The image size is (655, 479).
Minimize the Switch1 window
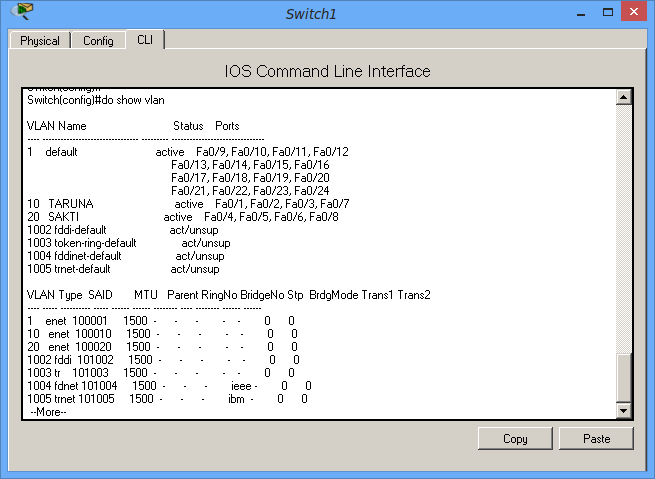point(581,13)
